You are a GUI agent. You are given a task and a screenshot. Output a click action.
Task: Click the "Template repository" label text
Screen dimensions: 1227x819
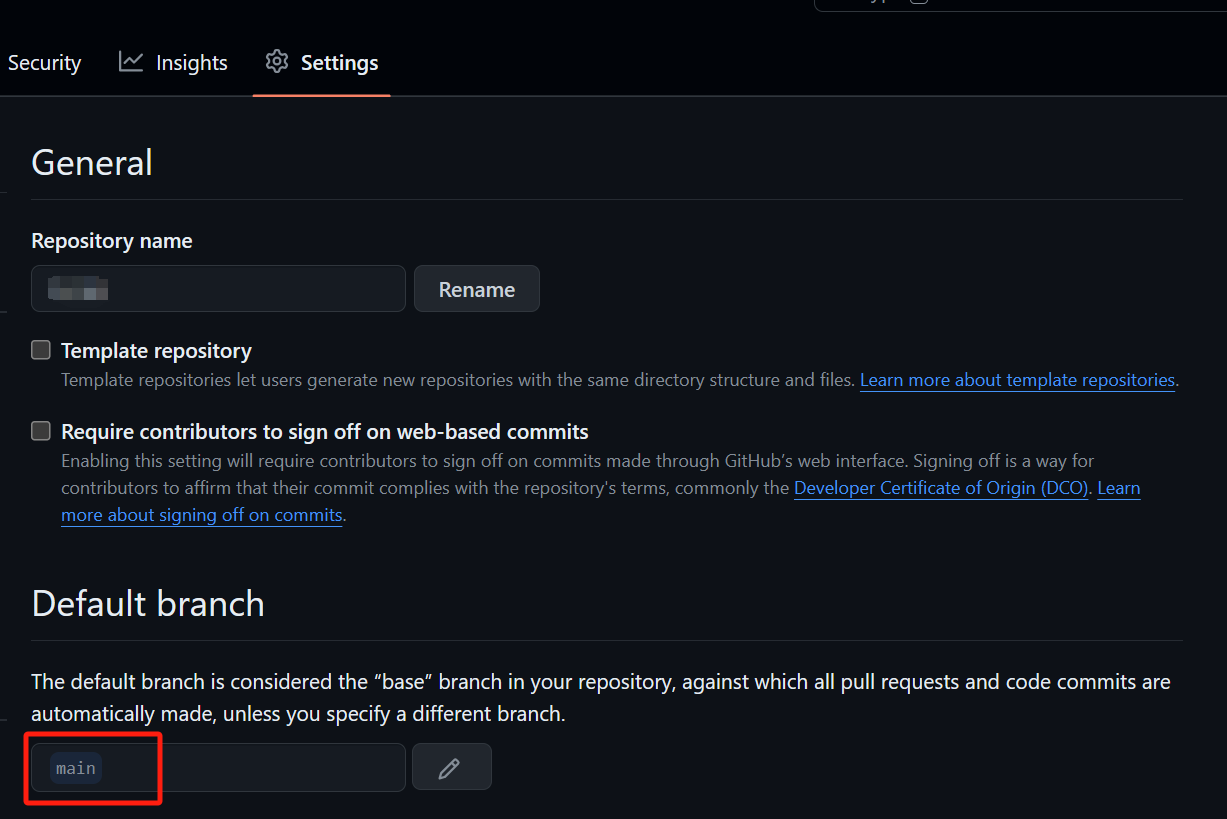156,351
